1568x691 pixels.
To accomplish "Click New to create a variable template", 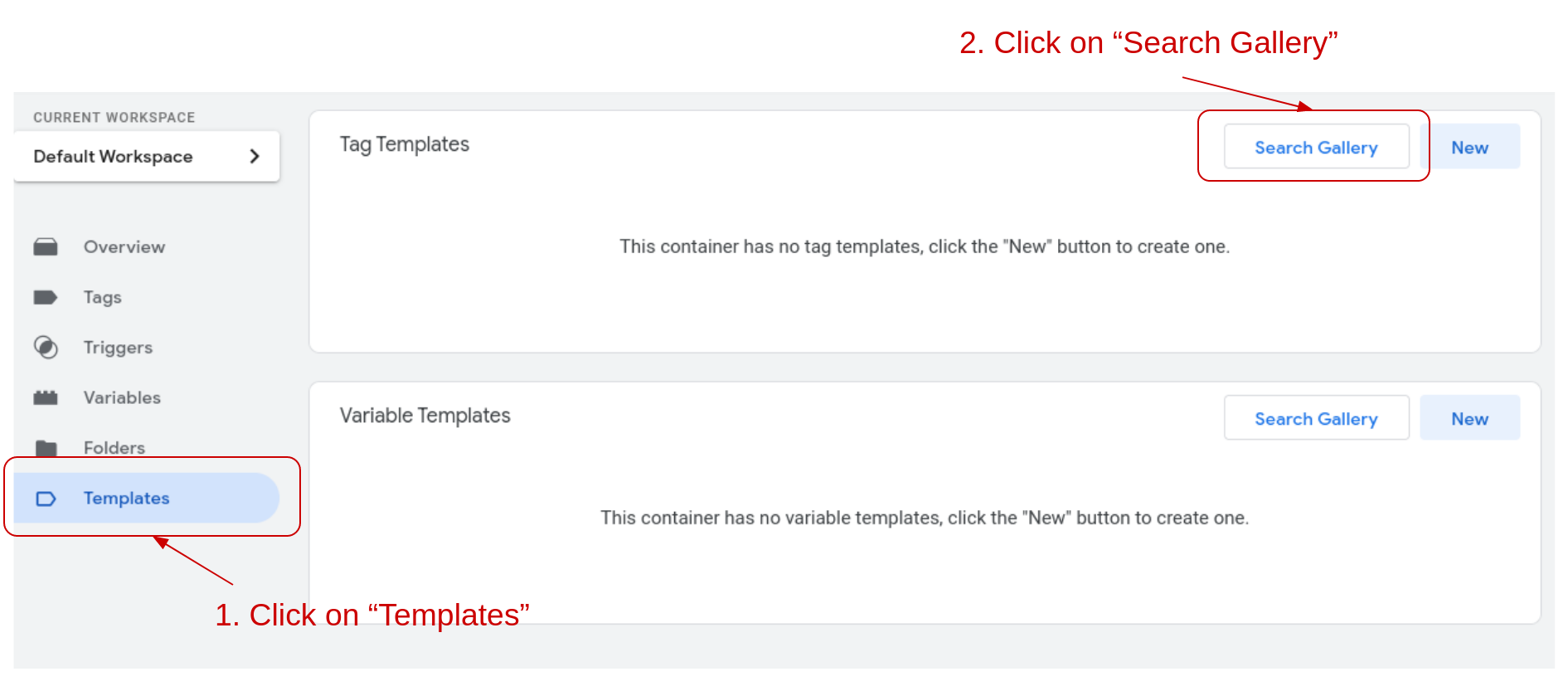I will (x=1469, y=418).
